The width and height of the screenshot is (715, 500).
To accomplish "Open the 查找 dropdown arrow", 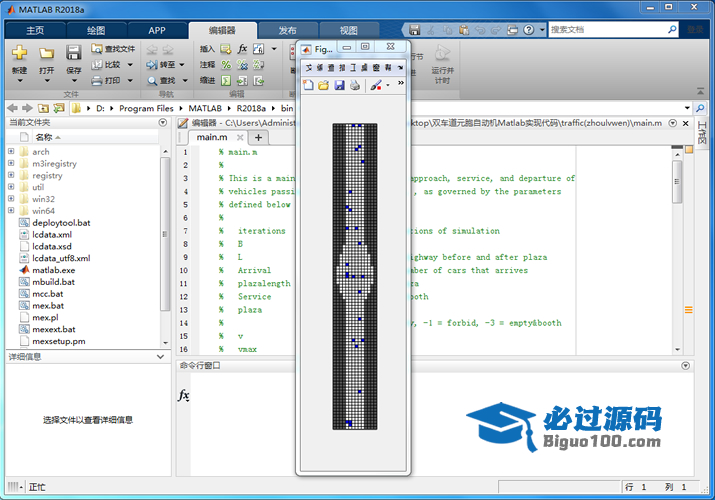I will click(185, 81).
